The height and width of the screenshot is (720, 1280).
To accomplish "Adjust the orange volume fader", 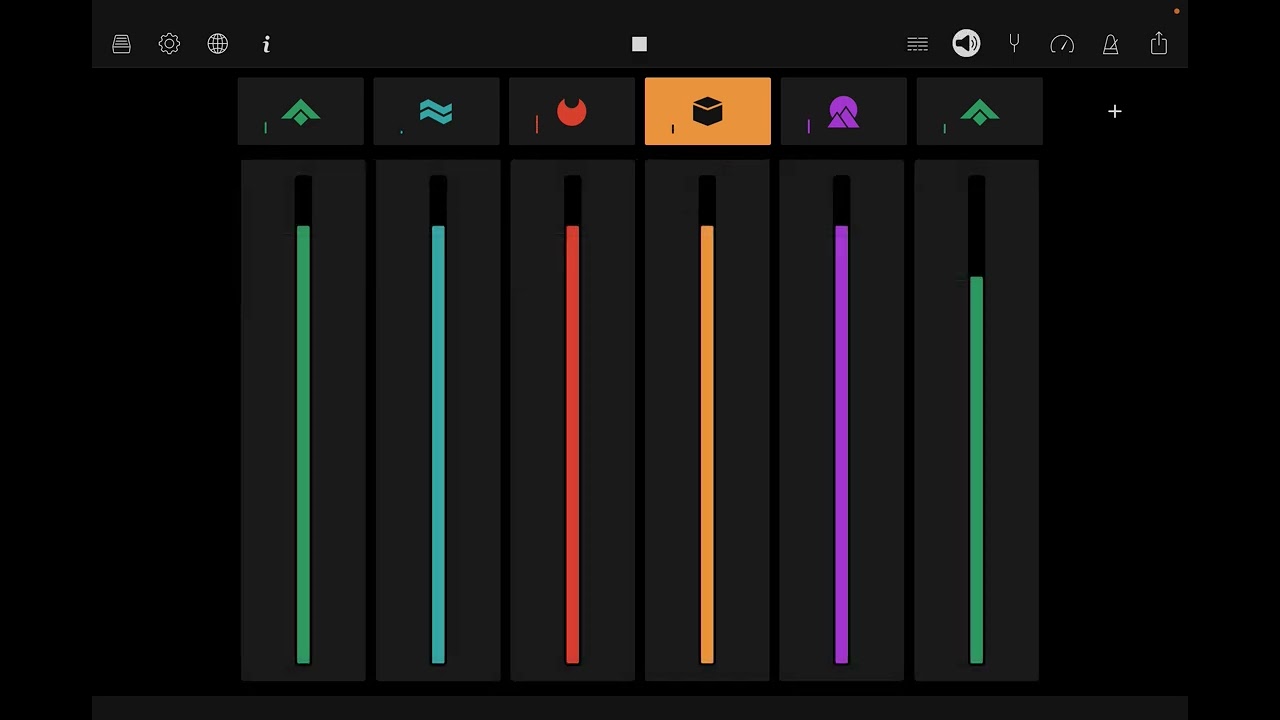I will point(707,420).
